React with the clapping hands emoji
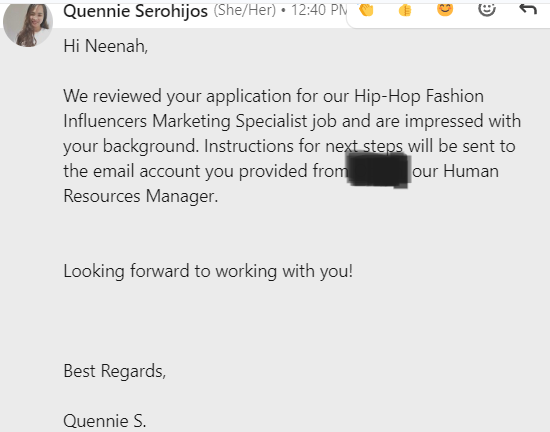550x432 pixels. (366, 9)
